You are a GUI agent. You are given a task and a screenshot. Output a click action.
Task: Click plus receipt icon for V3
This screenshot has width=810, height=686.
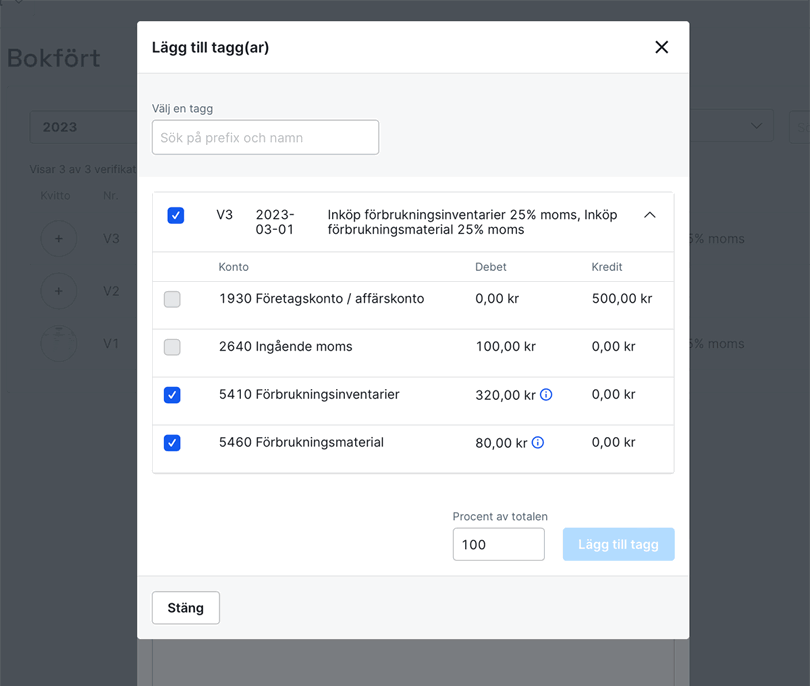pos(59,239)
